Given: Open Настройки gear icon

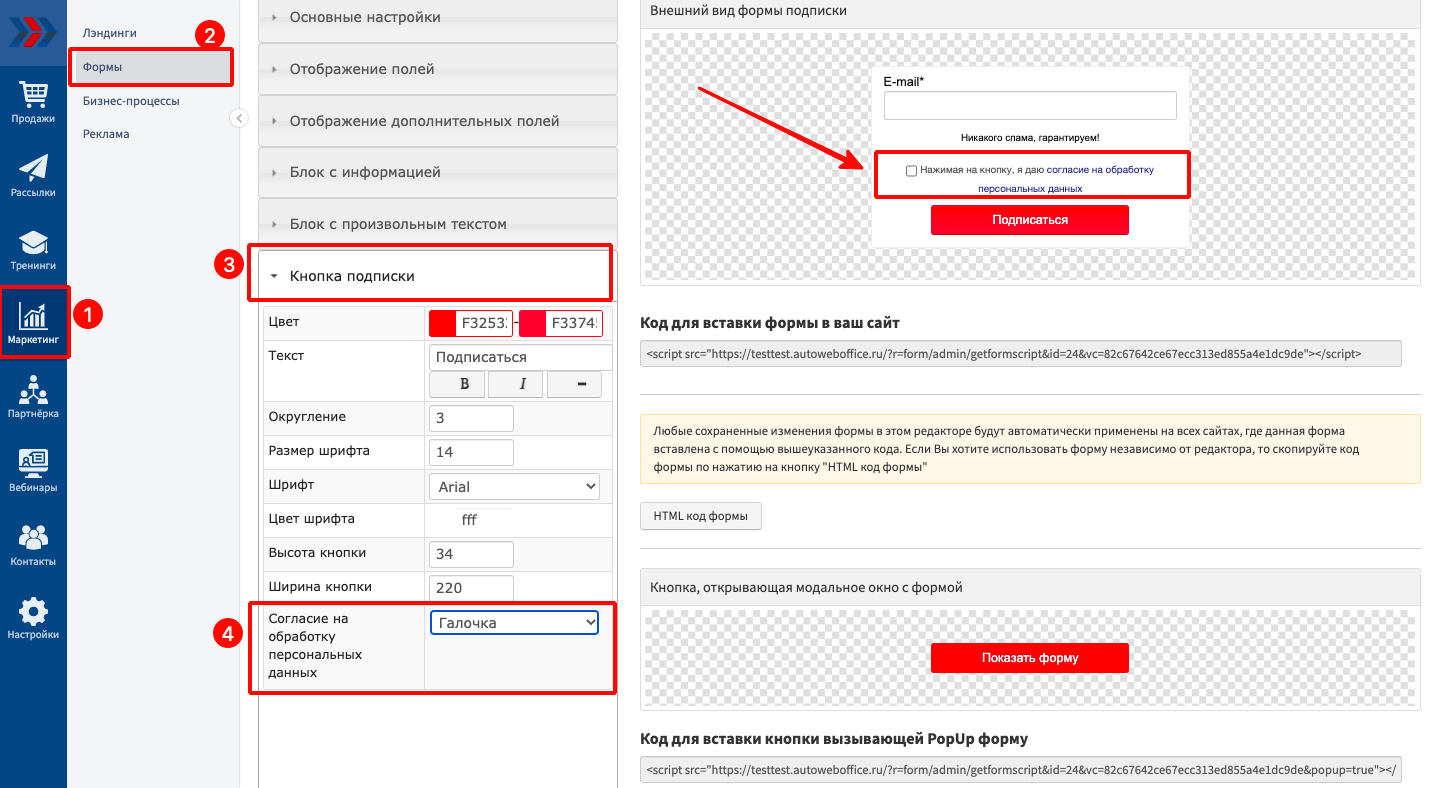Looking at the screenshot, I should click(x=33, y=612).
